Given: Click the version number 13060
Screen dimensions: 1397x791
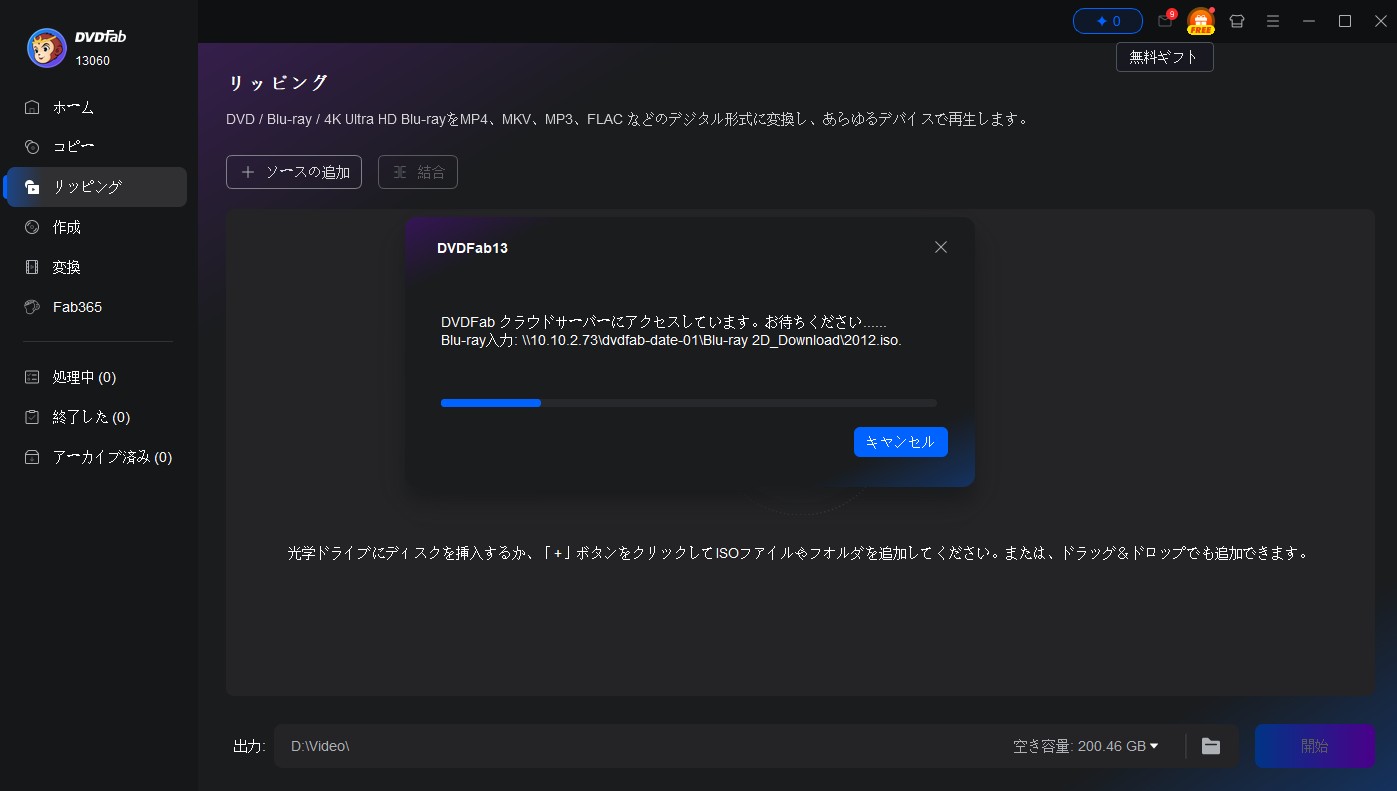Looking at the screenshot, I should (x=93, y=60).
